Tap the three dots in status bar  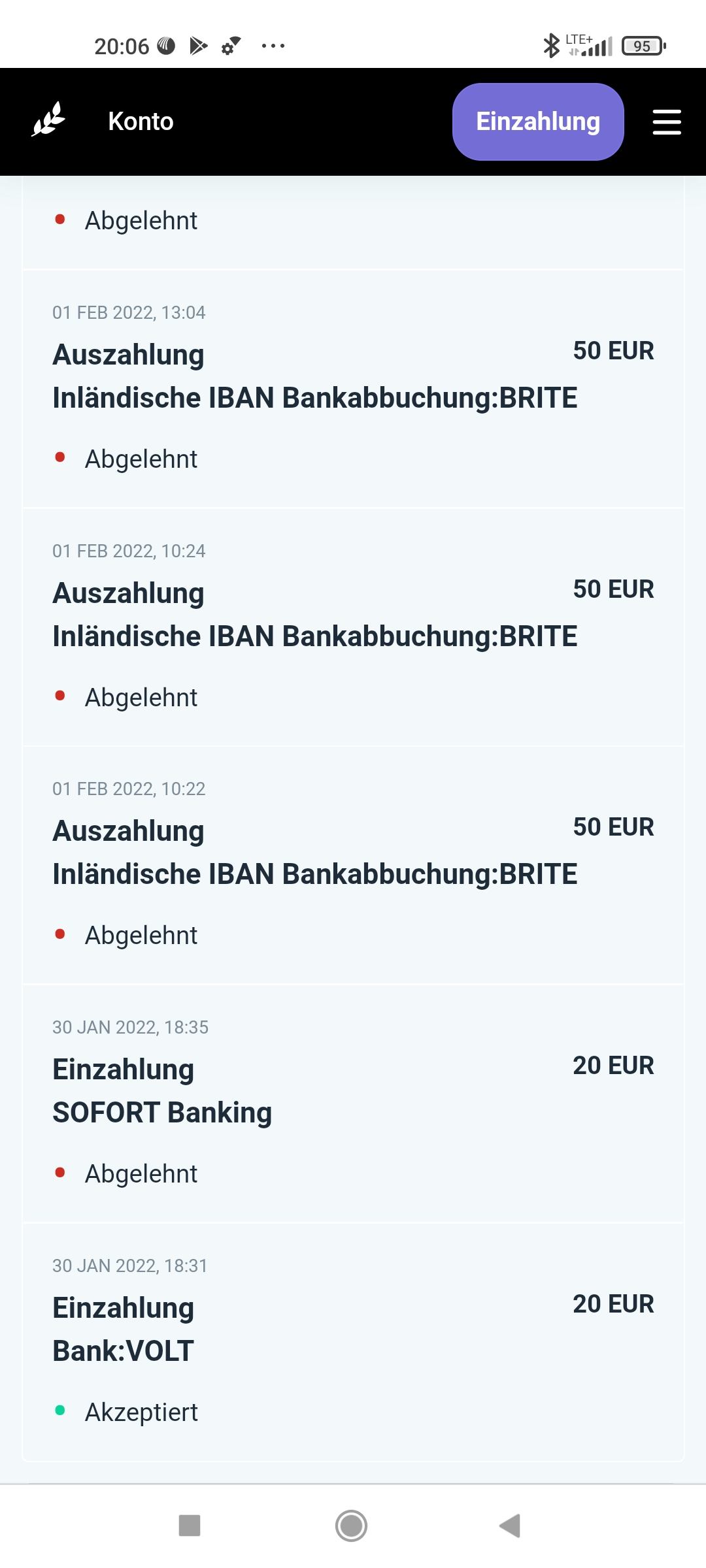pyautogui.click(x=273, y=46)
